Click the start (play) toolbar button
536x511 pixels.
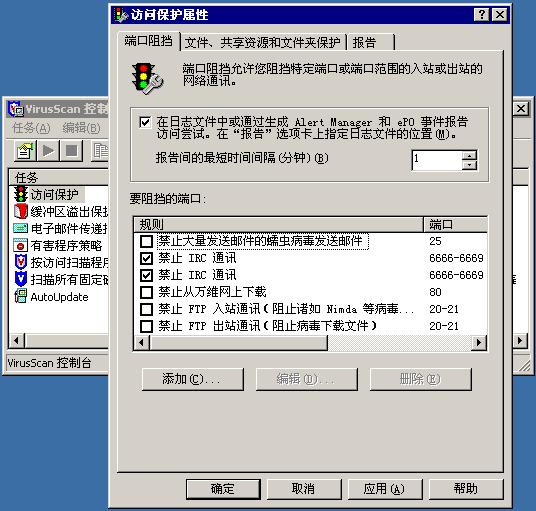coord(49,151)
